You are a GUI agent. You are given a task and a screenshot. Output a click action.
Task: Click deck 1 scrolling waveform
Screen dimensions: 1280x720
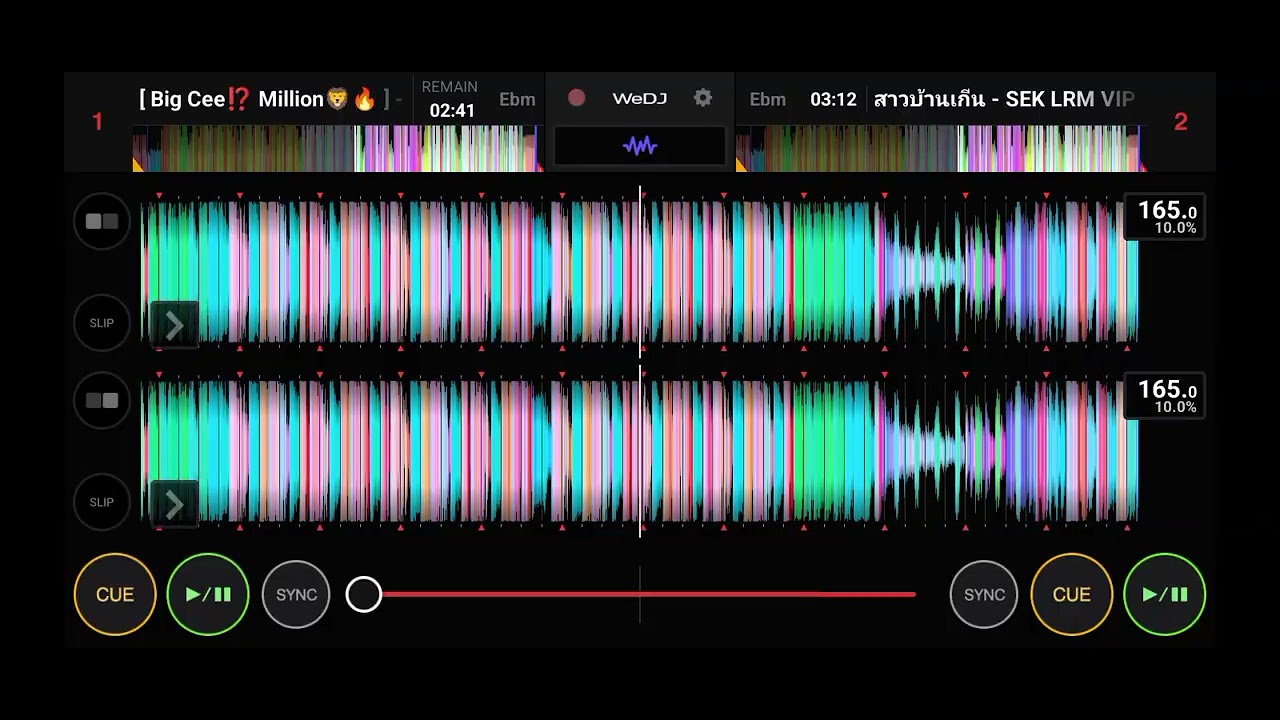tap(640, 272)
